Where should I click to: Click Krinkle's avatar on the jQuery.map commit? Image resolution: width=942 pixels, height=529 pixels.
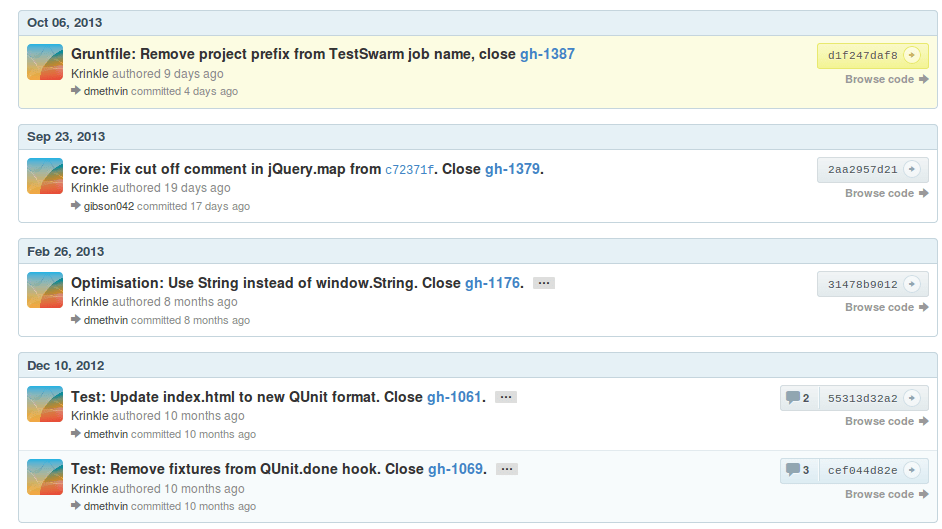click(45, 176)
